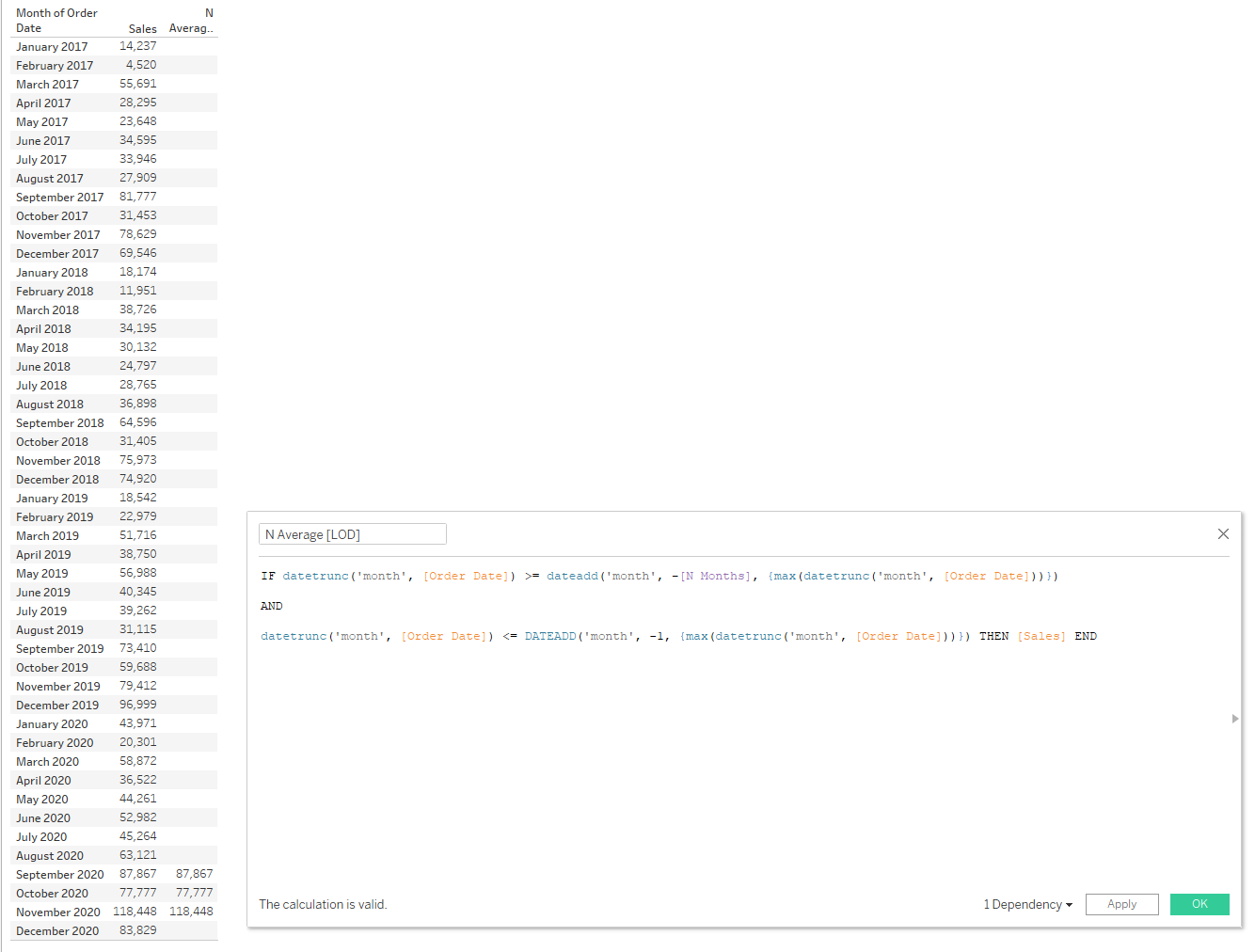Select the September 2017 row label
Viewport: 1255px width, 952px height.
point(60,198)
